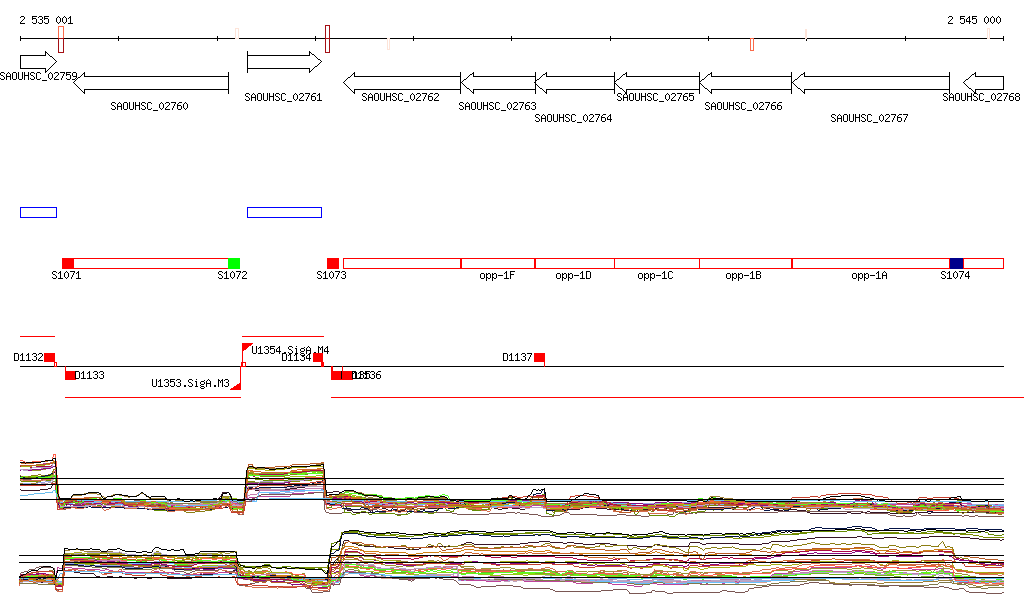Click the D1133 red marker square
The width and height of the screenshot is (1024, 611).
click(70, 375)
